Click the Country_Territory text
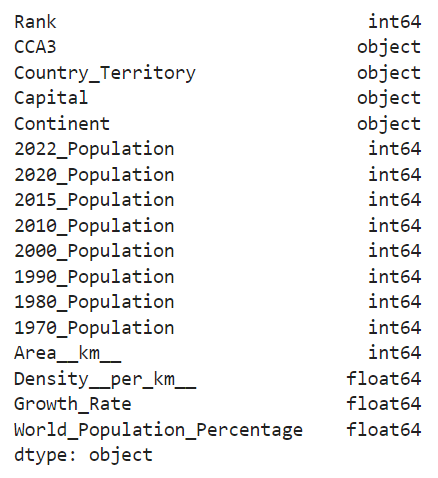Viewport: 438px width, 478px height. click(105, 73)
